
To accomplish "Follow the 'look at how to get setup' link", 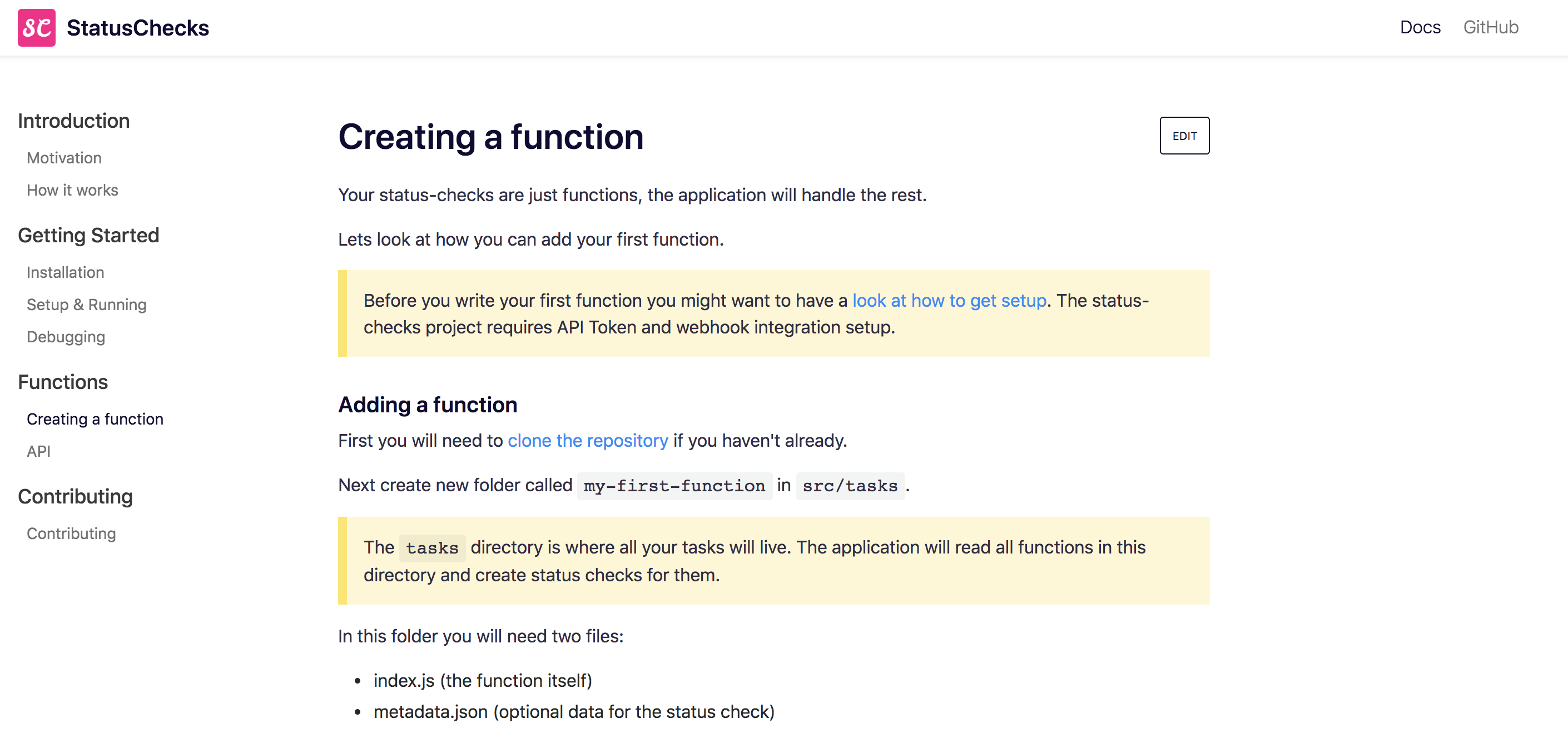I will pos(949,301).
